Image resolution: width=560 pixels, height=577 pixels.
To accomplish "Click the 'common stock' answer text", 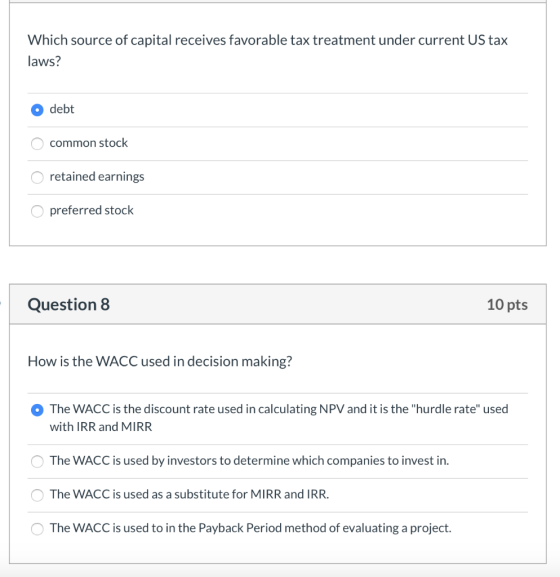I will click(89, 143).
